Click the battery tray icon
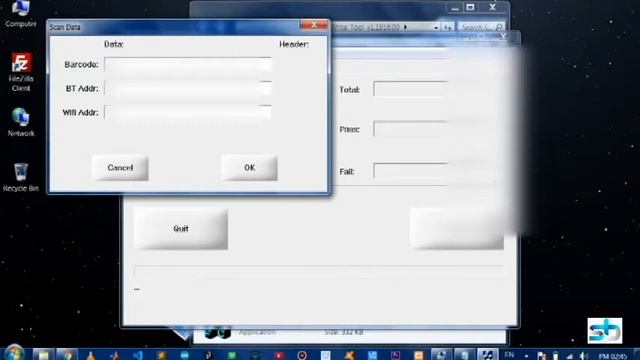The width and height of the screenshot is (640, 360). 556,356
